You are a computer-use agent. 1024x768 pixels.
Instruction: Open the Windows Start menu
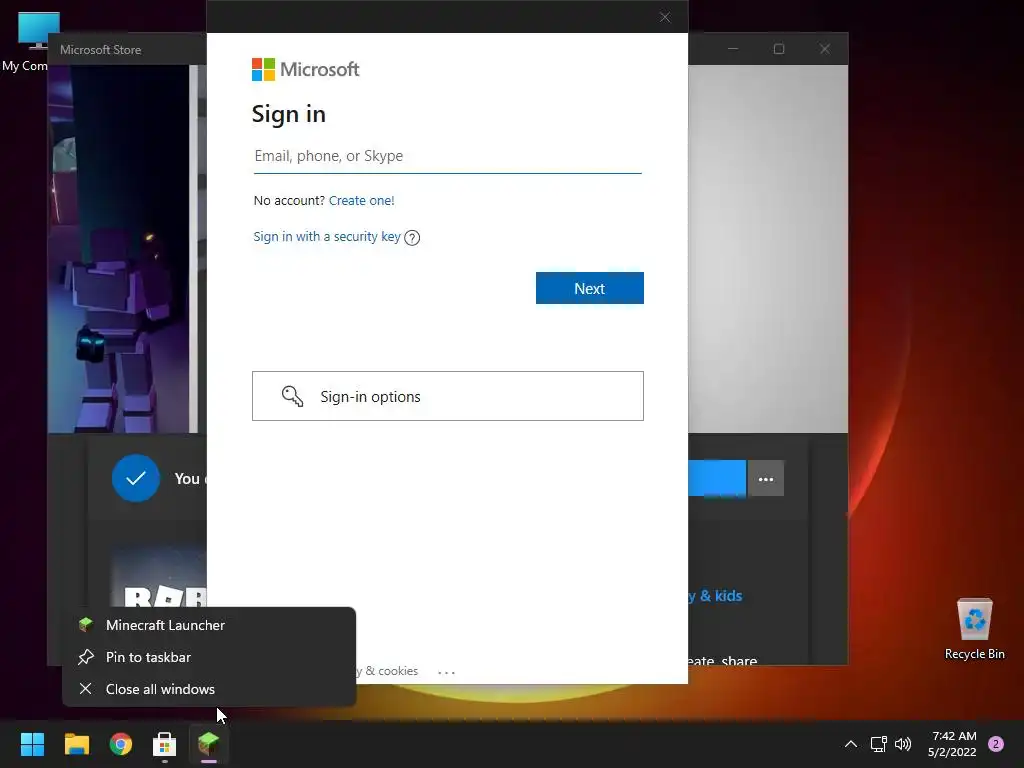click(x=32, y=744)
